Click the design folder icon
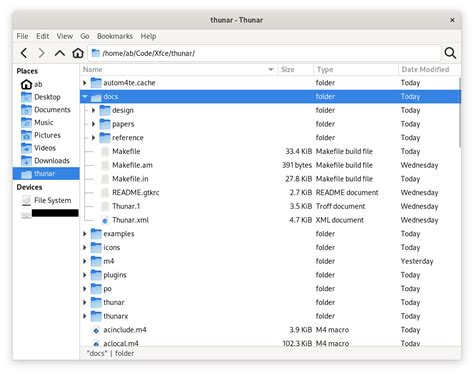This screenshot has height=374, width=474. [105, 110]
